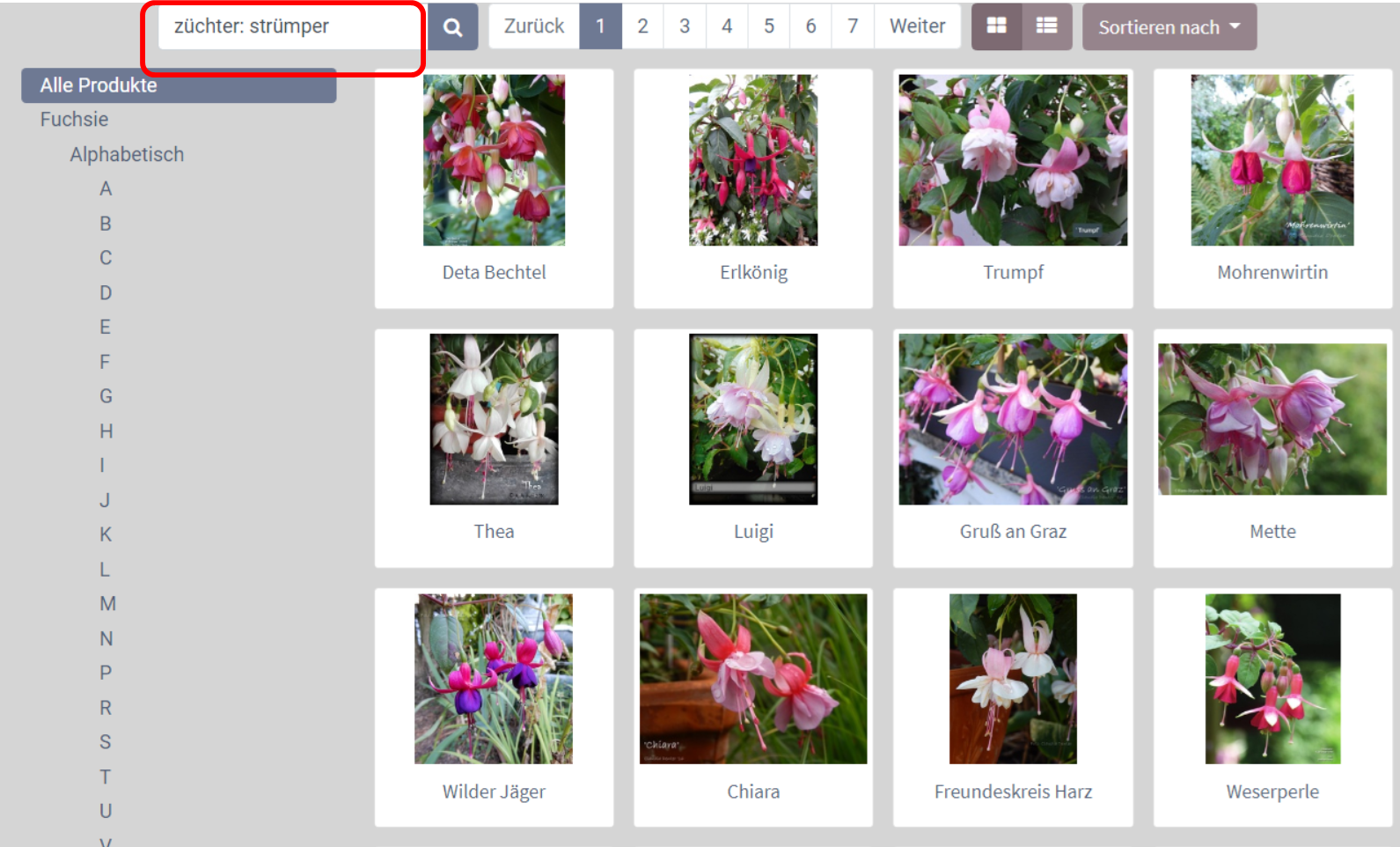Expand the Alphabetisch subcategory
The image size is (1400, 847).
coord(127,155)
